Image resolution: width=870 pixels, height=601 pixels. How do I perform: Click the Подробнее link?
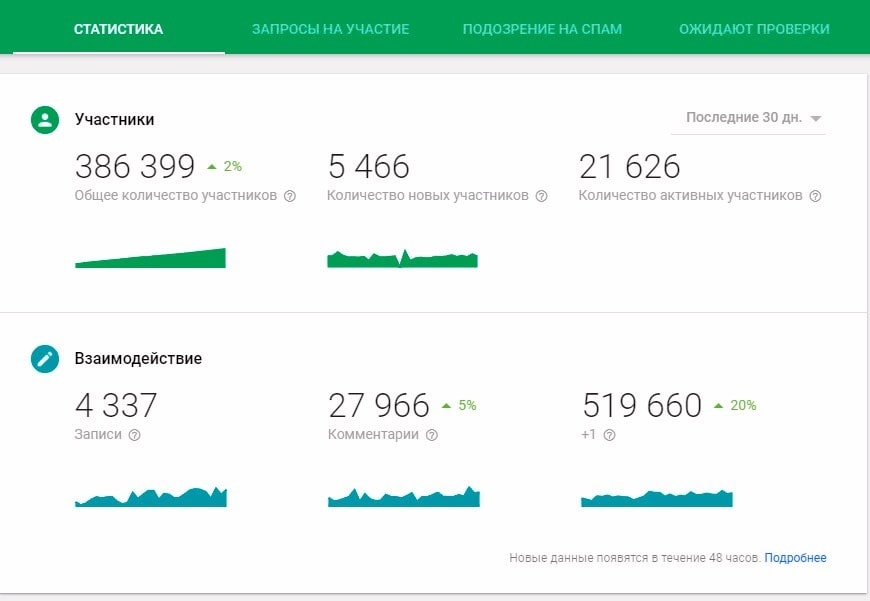point(795,558)
